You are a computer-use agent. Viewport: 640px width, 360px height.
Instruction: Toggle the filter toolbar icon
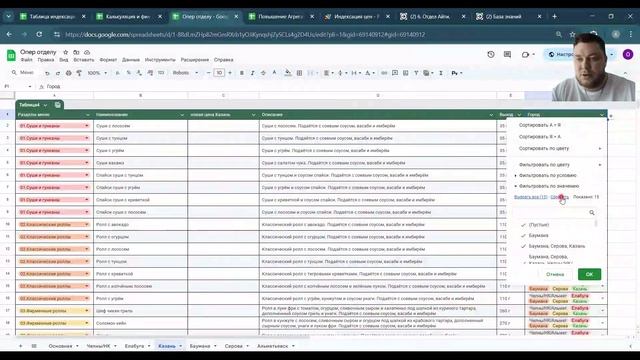[x=416, y=73]
